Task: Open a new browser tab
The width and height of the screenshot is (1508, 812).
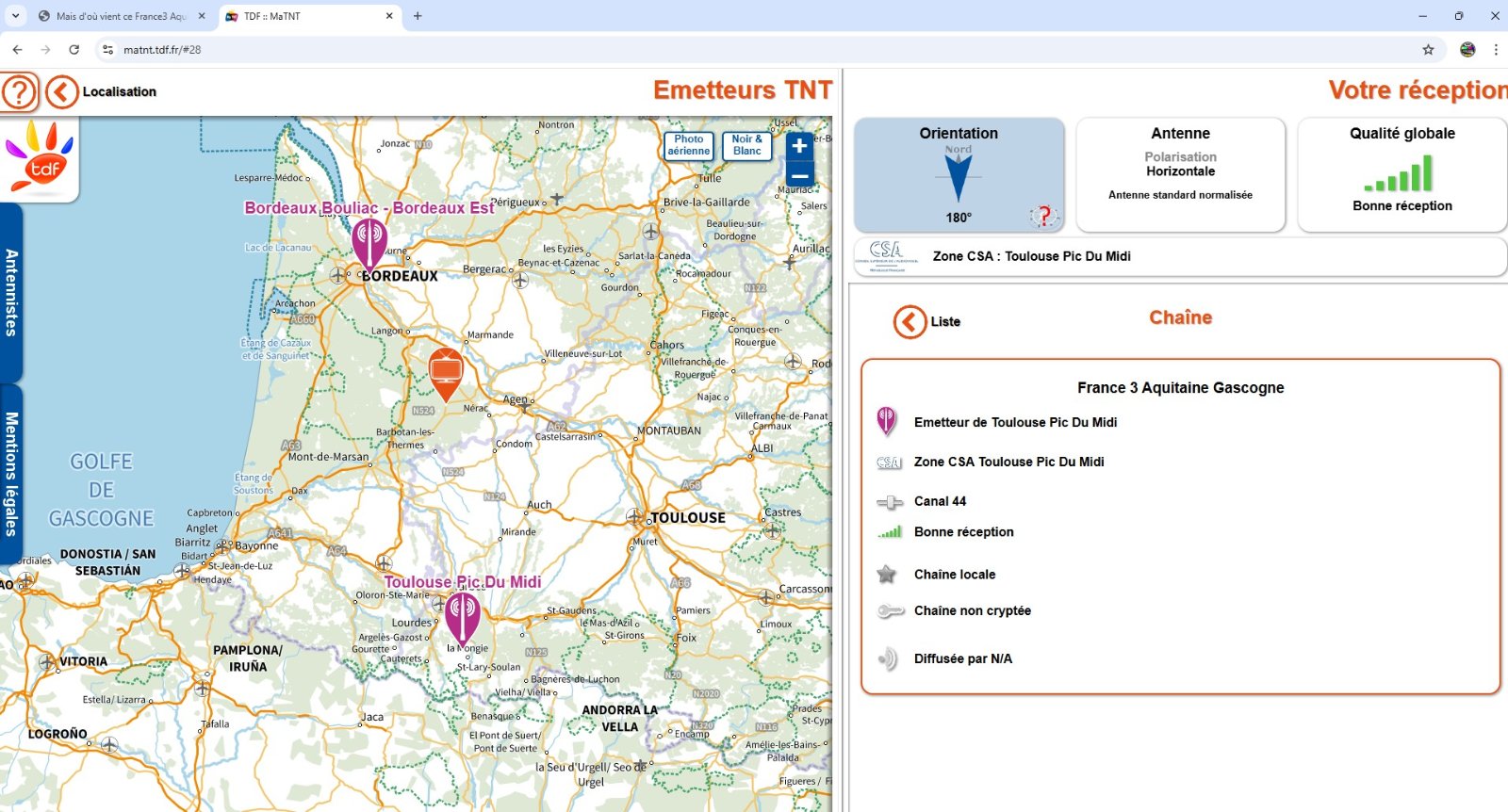Action: tap(418, 16)
